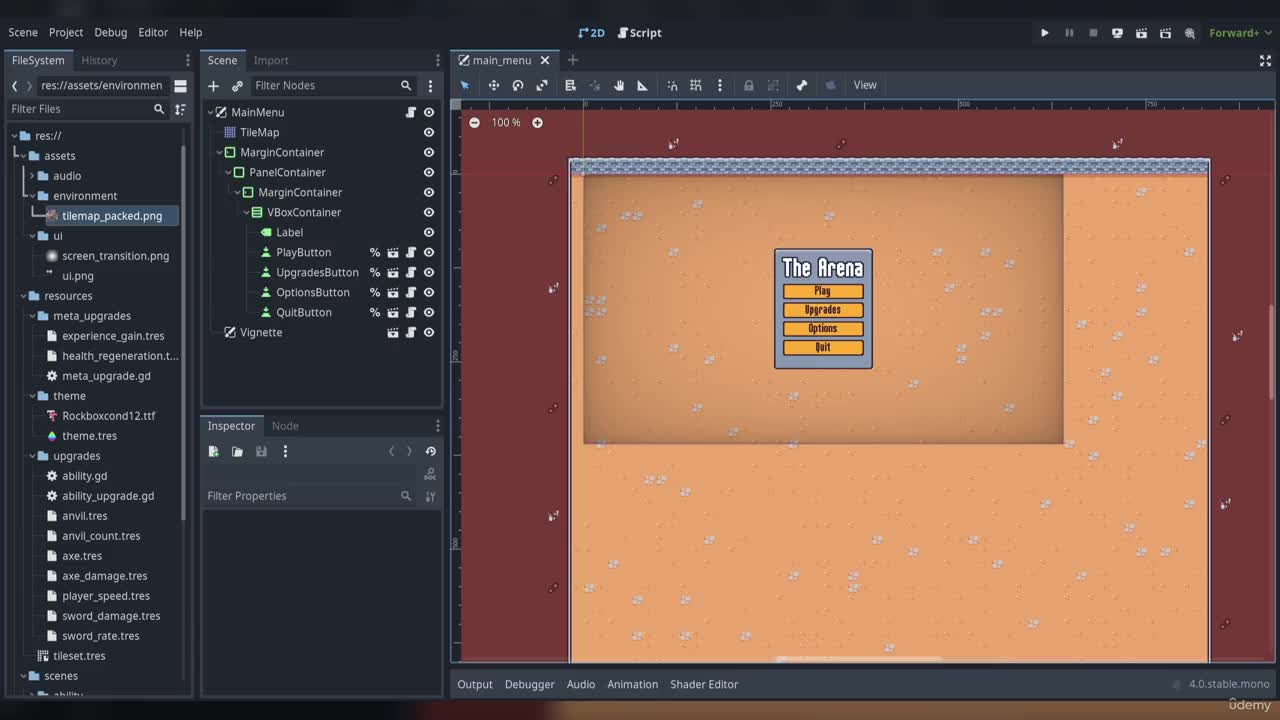Collapse the MainMenu root node
The width and height of the screenshot is (1280, 720).
[x=210, y=112]
